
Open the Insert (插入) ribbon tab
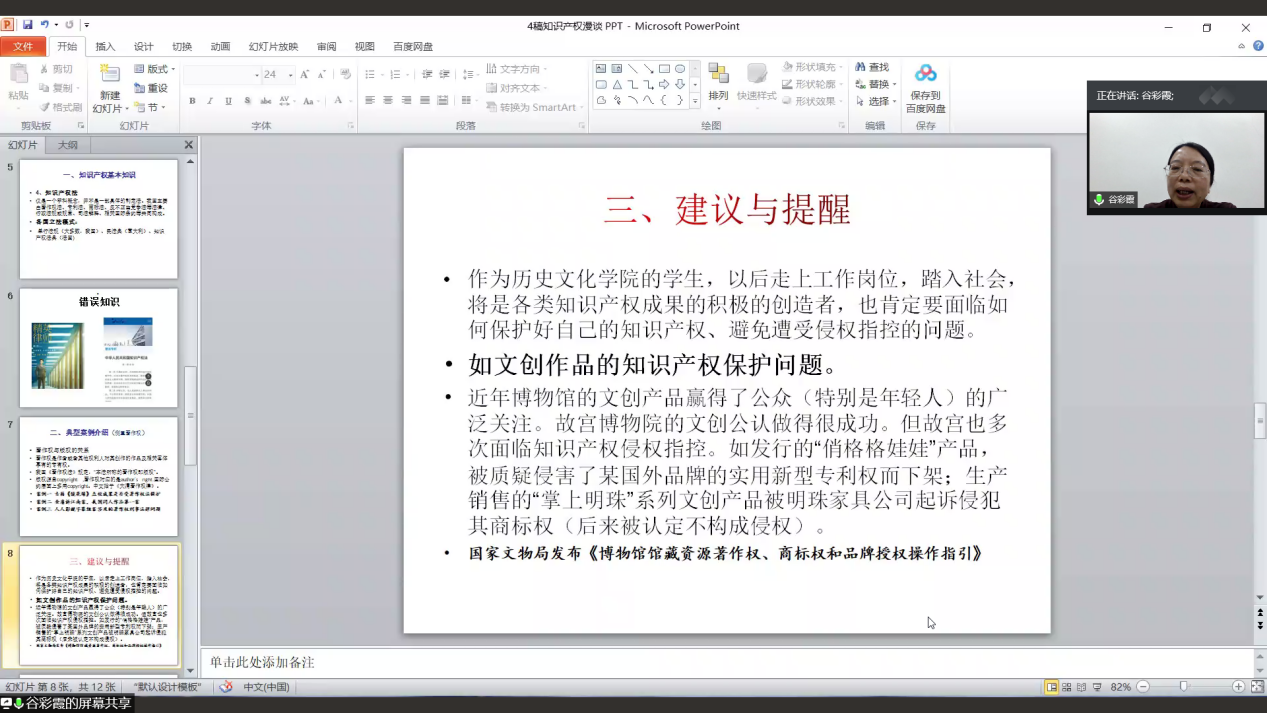(x=105, y=47)
